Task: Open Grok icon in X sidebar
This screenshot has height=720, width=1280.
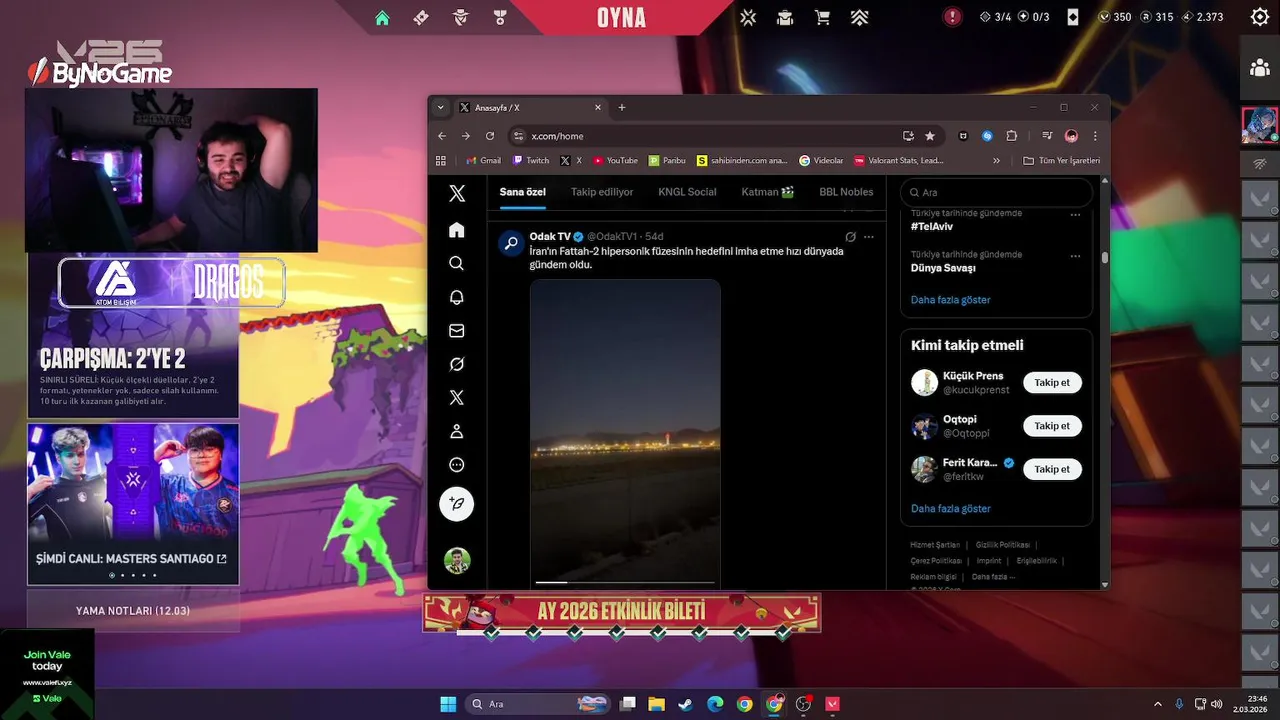Action: 456,364
